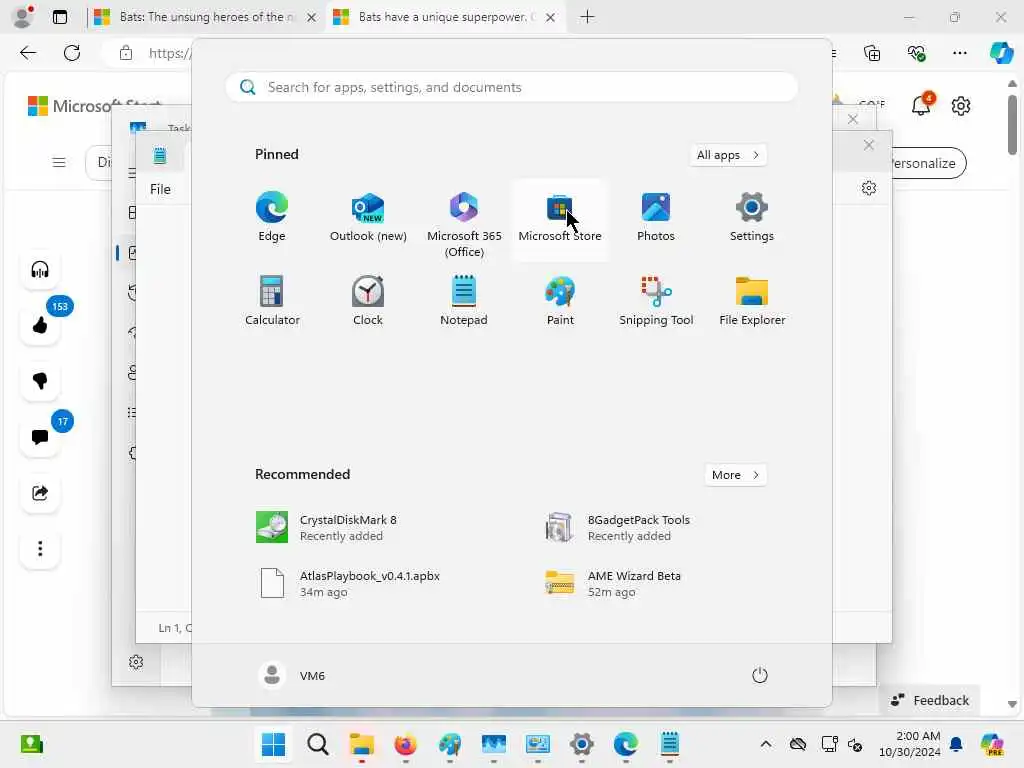Screen dimensions: 1024x768
Task: Open taskbar Search magnifier
Action: coord(317,744)
